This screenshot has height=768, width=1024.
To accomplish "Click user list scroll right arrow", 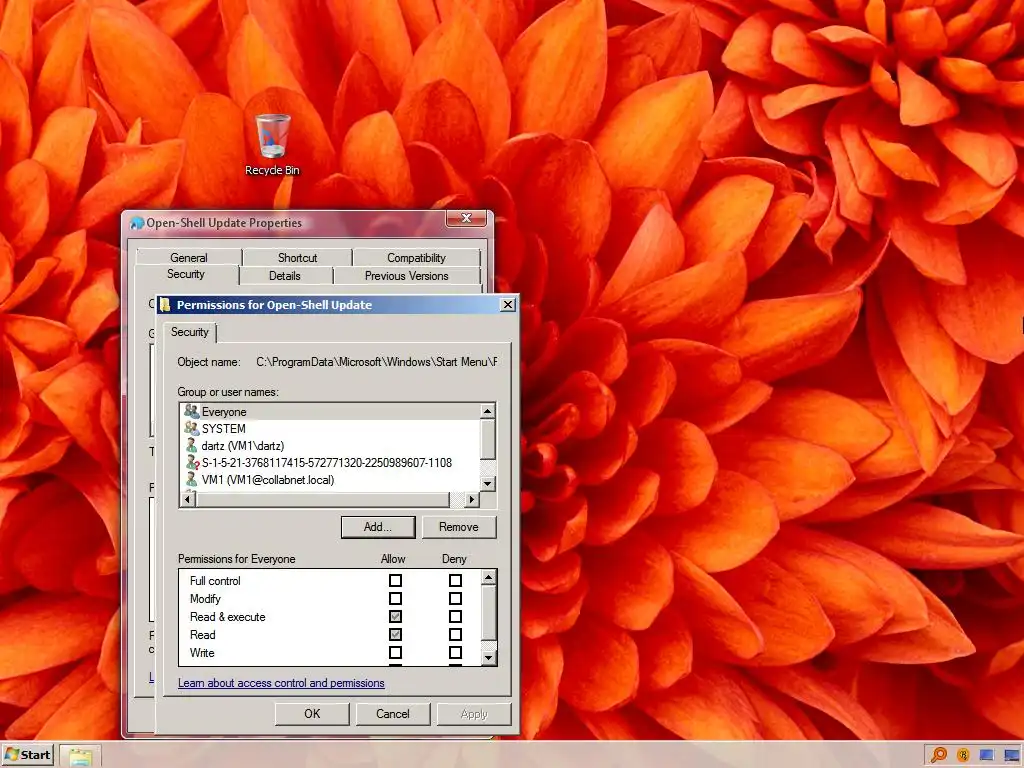I will tap(472, 500).
